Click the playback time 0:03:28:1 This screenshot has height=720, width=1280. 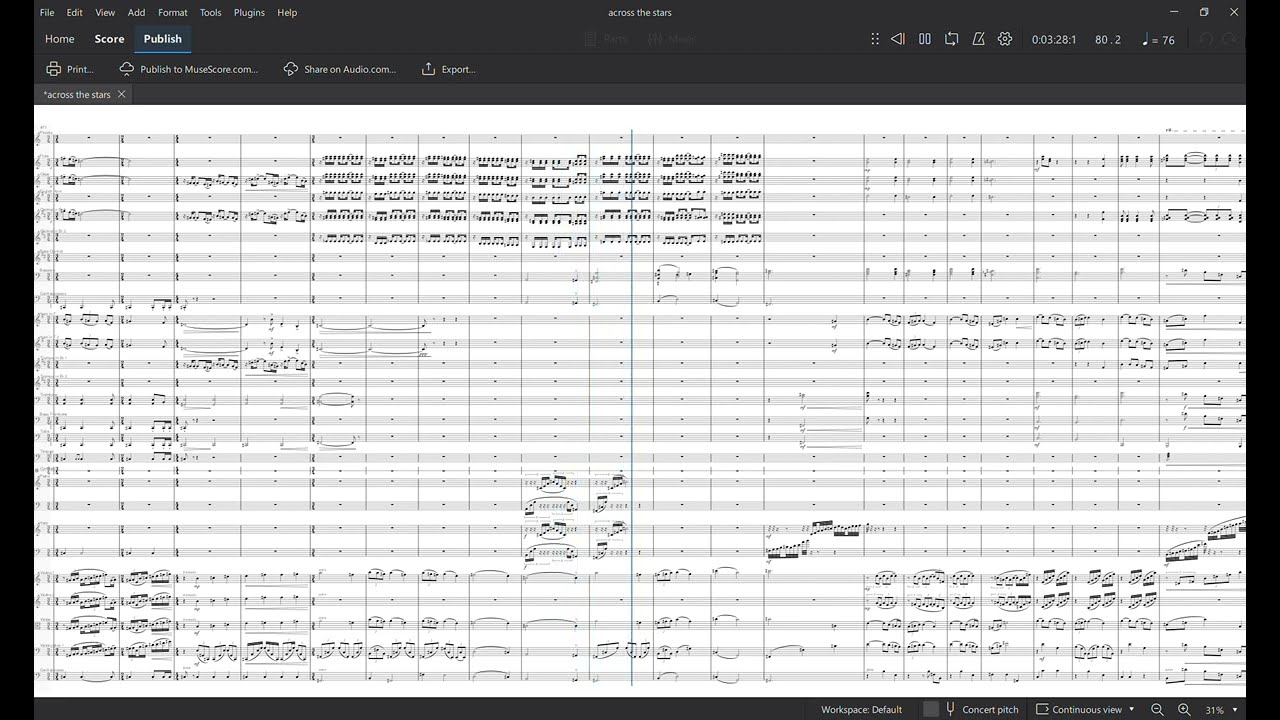[x=1054, y=40]
